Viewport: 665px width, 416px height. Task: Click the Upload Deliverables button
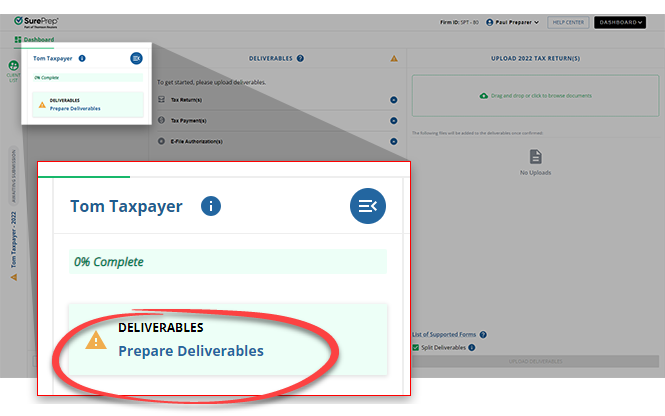pyautogui.click(x=535, y=361)
